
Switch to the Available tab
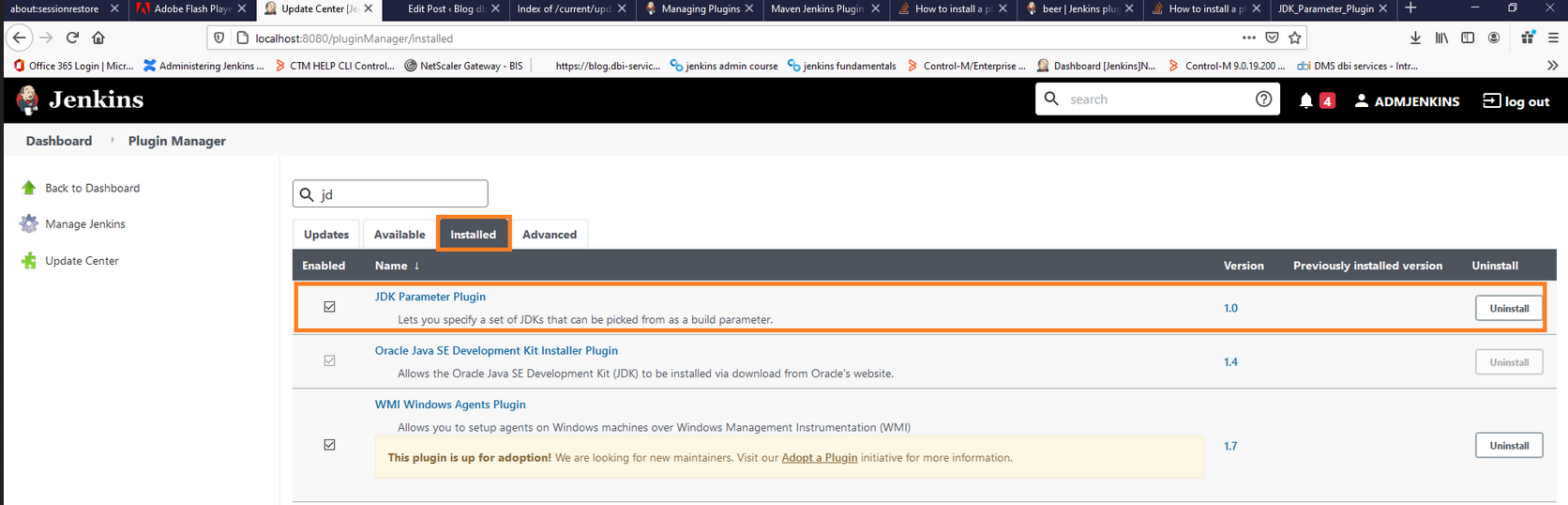[400, 234]
